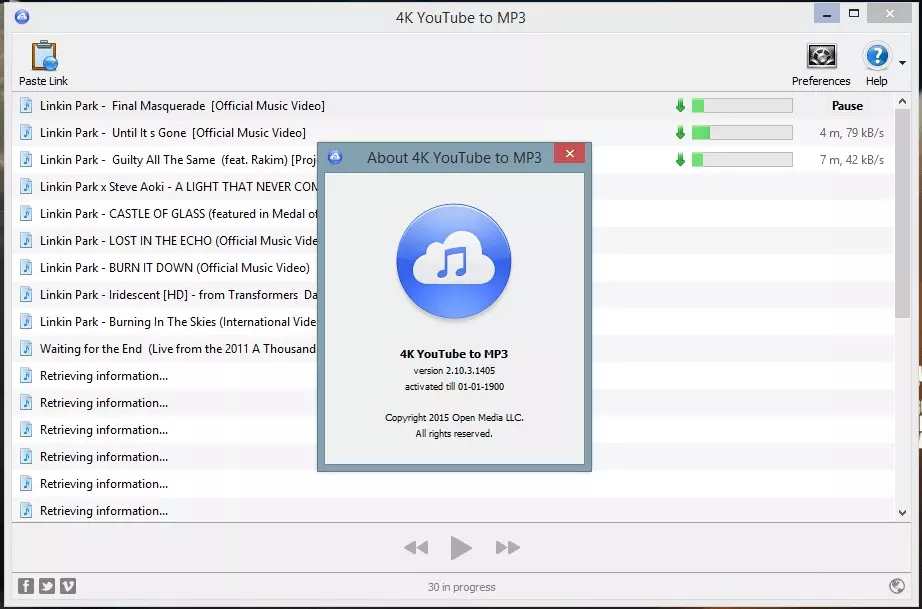
Task: Close the About 4K YouTube to MP3 dialog
Action: coord(569,154)
